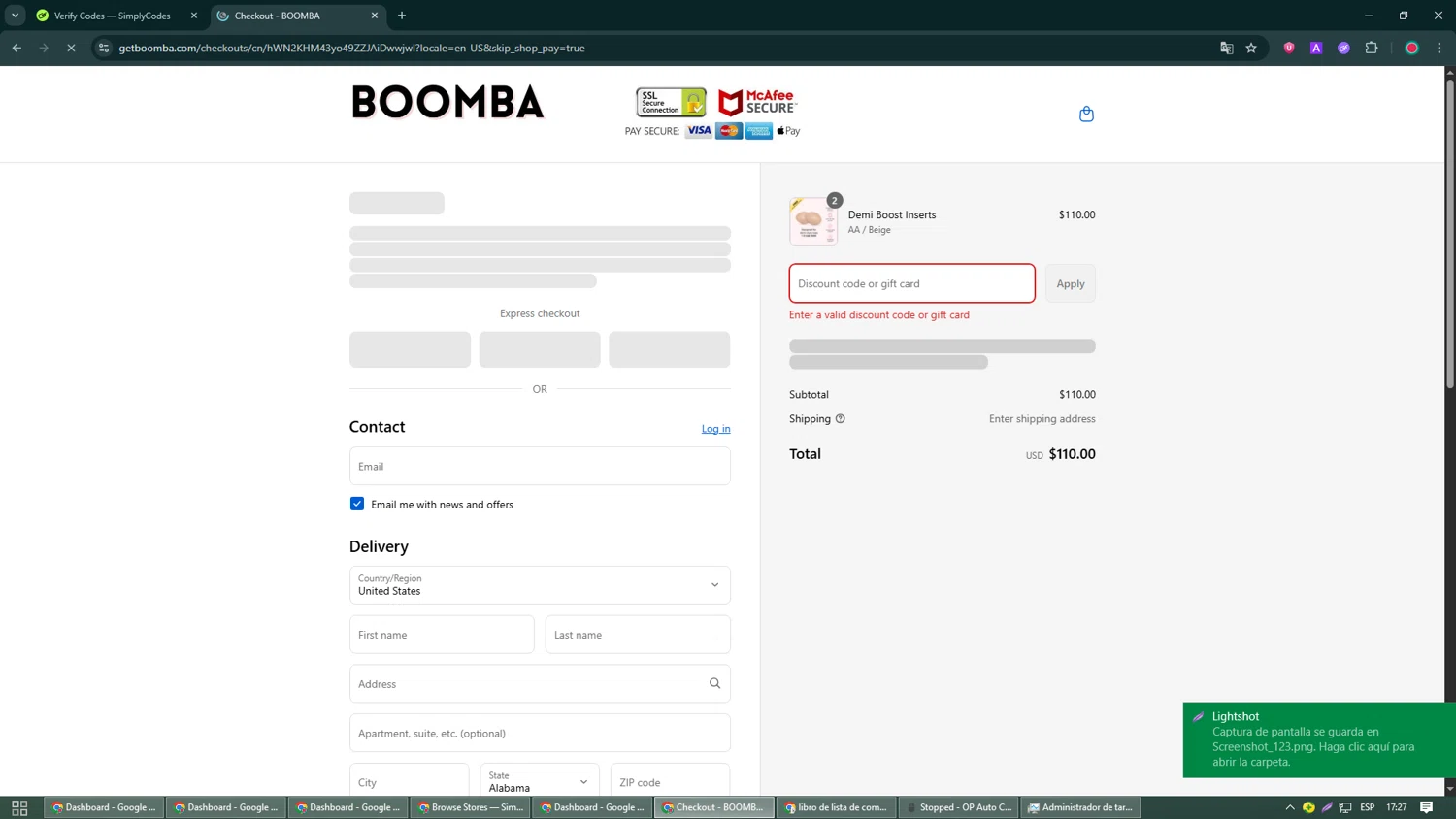Focus the Discount code or gift card field
Viewport: 1456px width, 819px height.
click(911, 283)
